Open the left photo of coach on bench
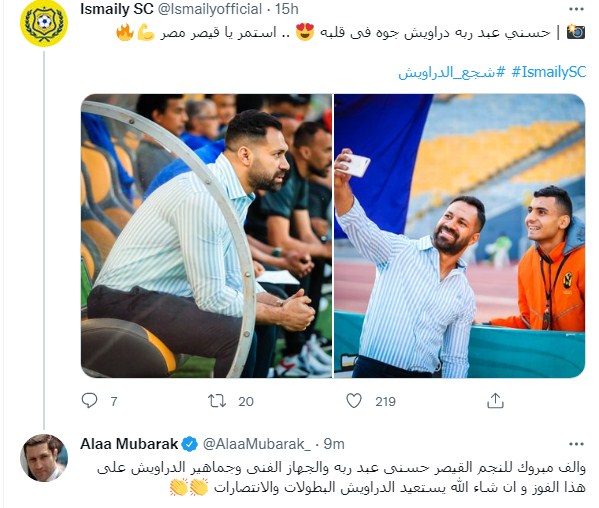 206,236
